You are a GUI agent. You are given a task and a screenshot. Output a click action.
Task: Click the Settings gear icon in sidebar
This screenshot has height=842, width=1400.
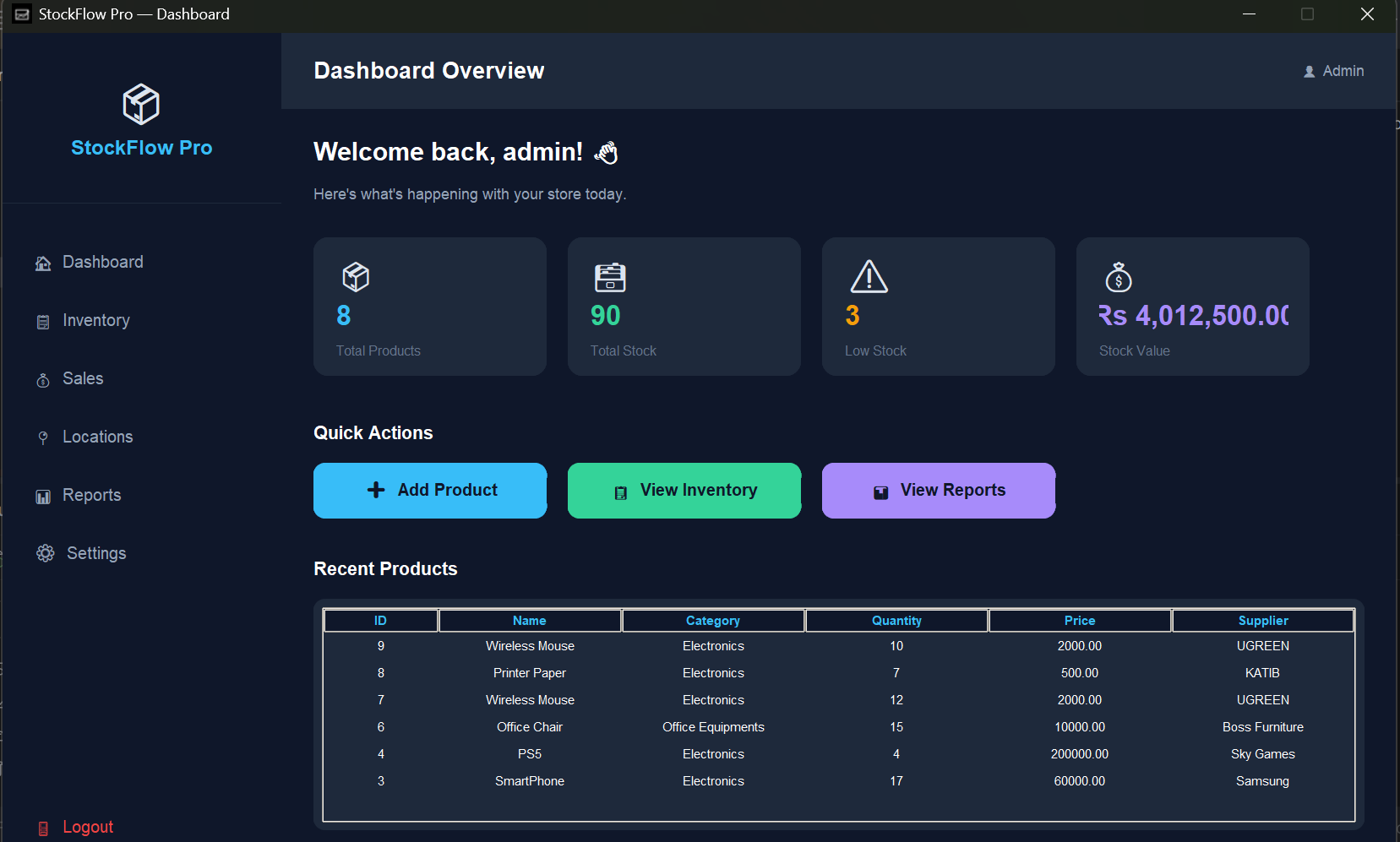[46, 553]
